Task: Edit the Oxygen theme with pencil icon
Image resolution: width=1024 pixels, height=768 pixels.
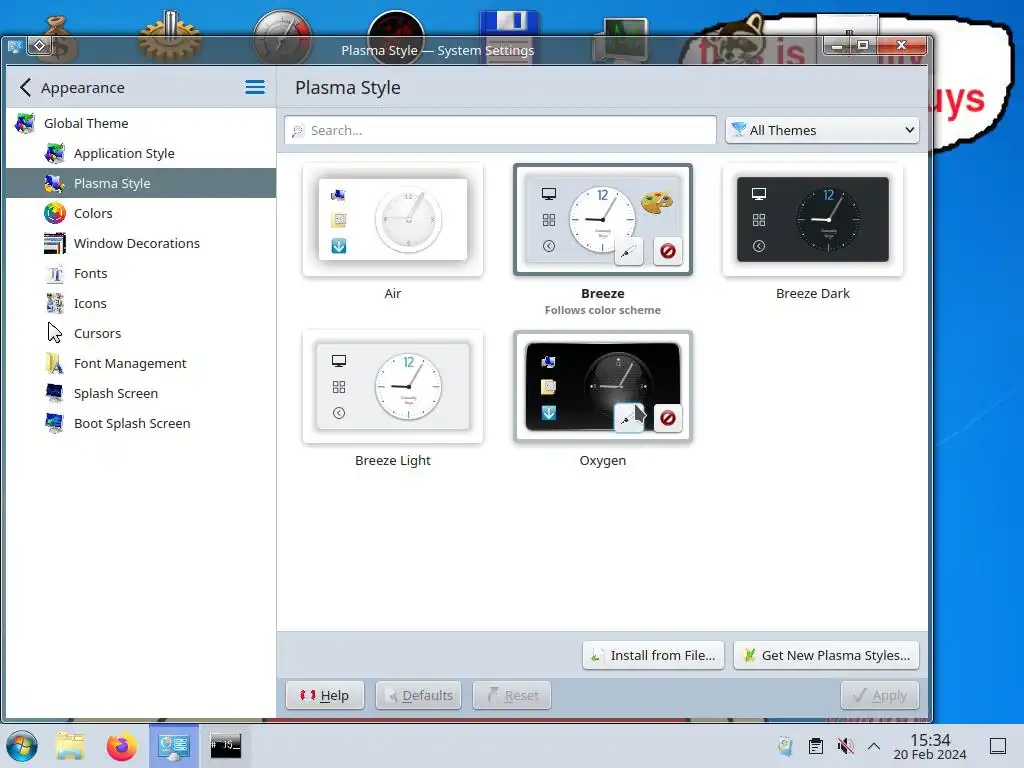Action: pos(629,418)
